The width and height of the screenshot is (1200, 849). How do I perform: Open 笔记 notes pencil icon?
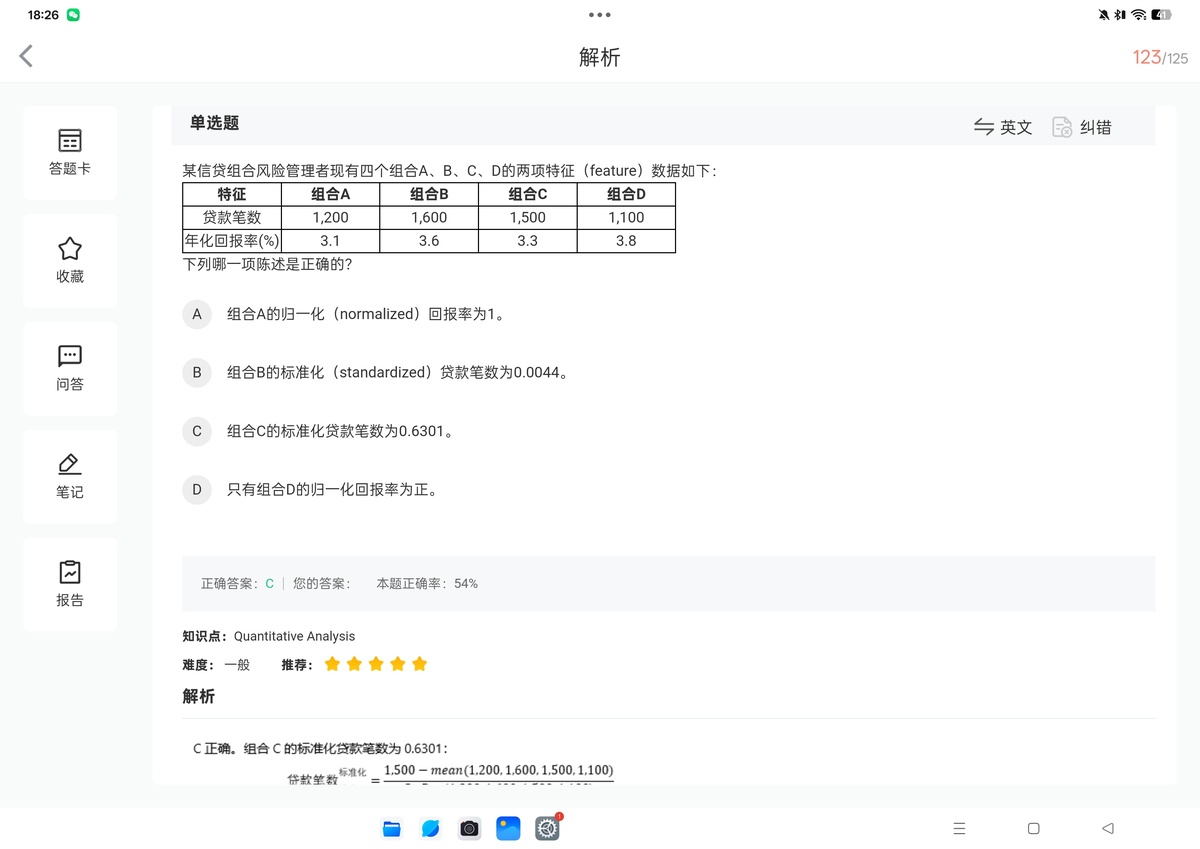[70, 476]
